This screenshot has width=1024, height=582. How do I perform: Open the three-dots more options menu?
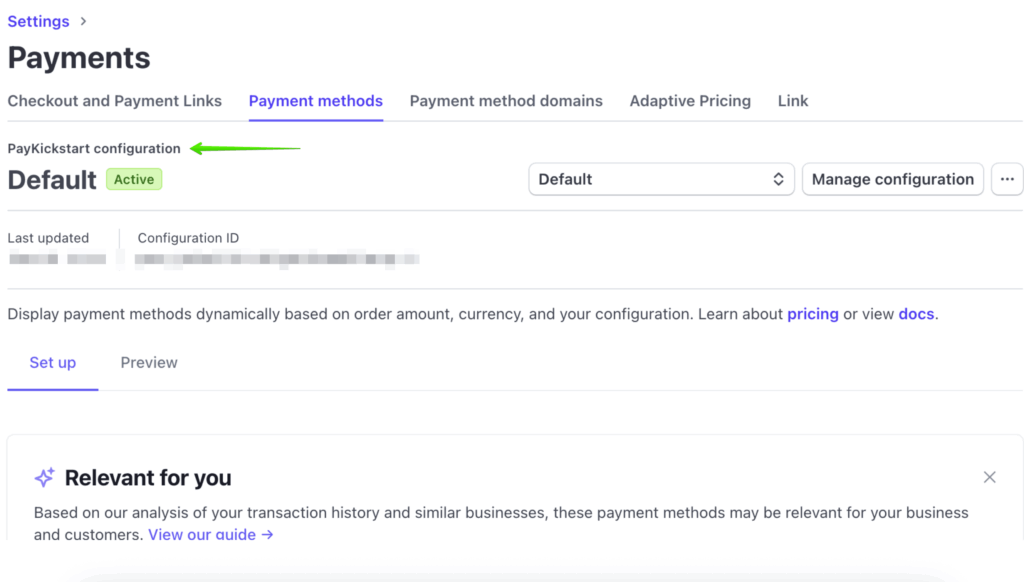(x=1007, y=180)
